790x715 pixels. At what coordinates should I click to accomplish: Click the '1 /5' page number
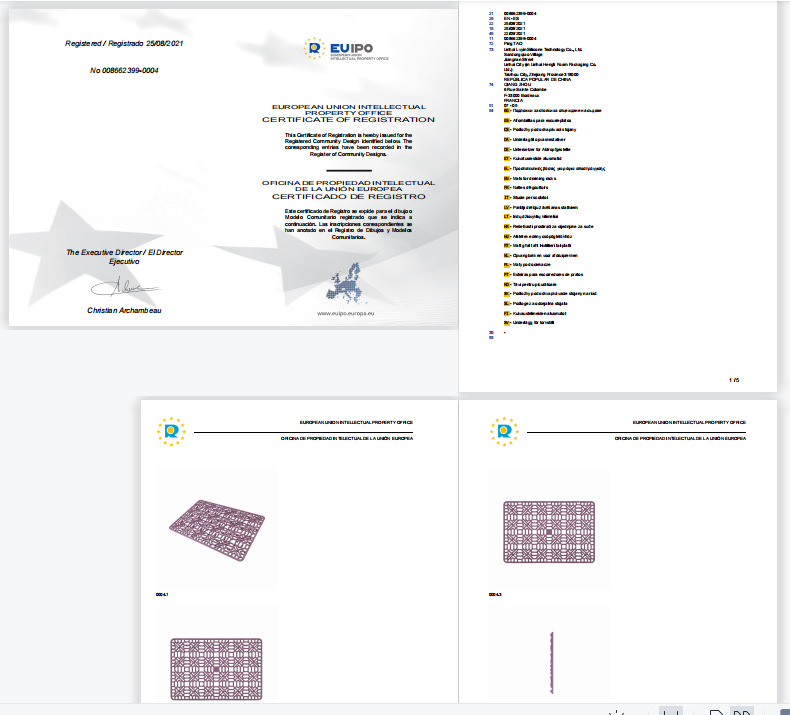(734, 380)
